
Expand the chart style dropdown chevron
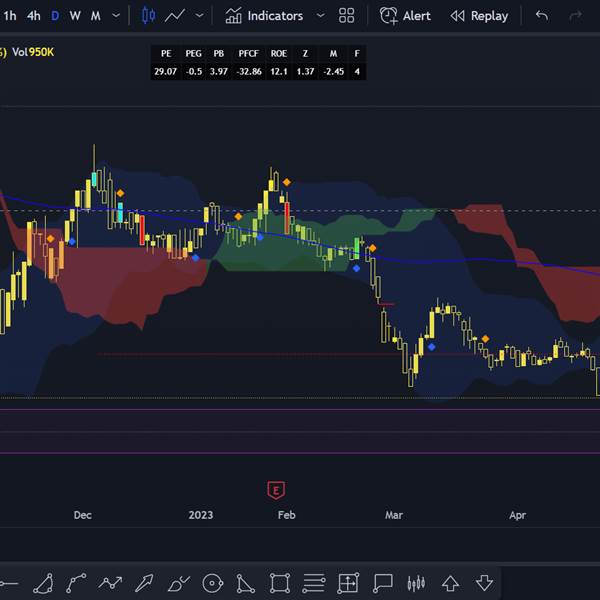click(x=199, y=16)
